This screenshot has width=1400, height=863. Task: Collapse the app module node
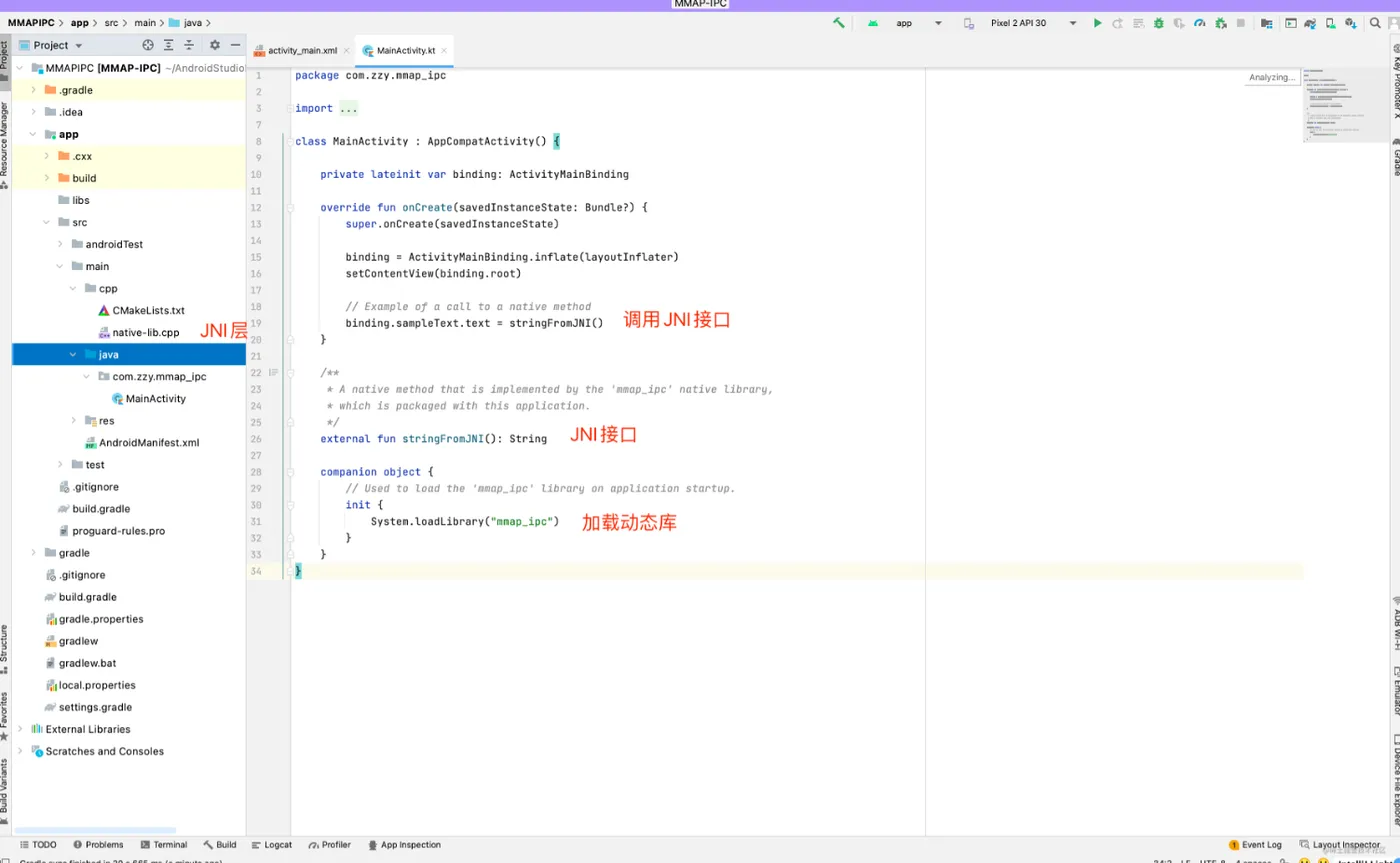pyautogui.click(x=33, y=134)
